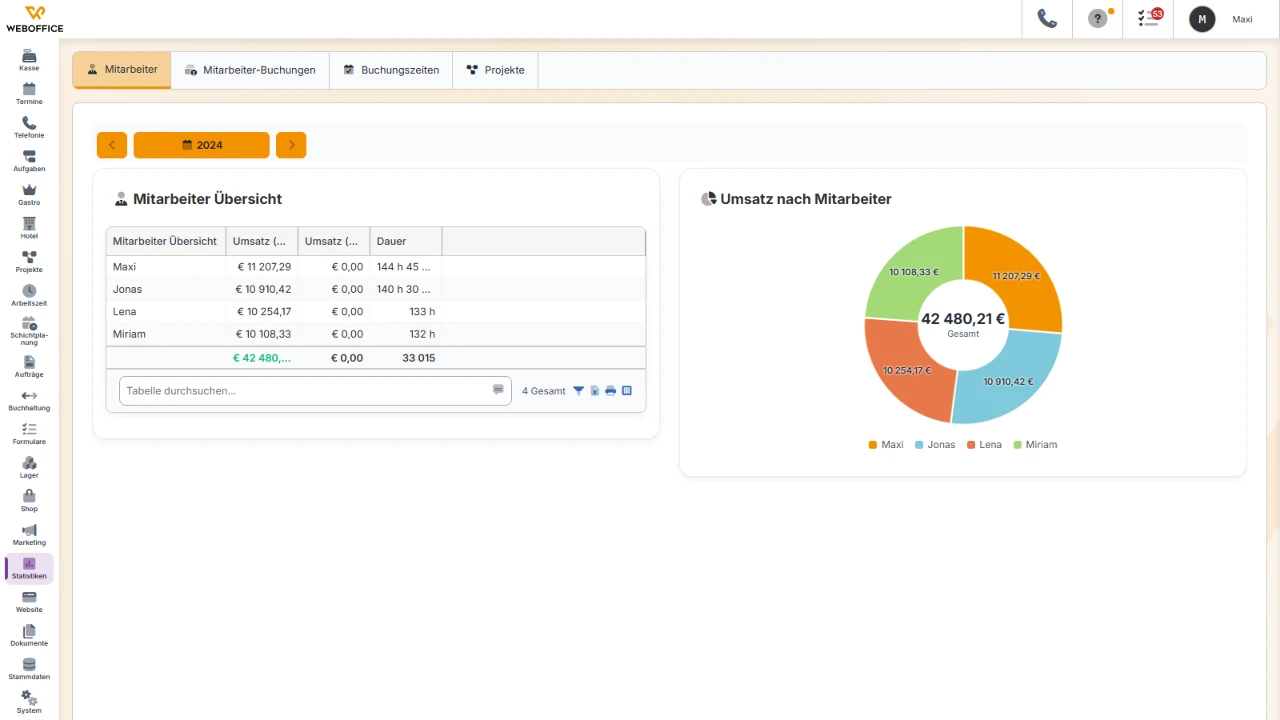Open Projekte in the left sidebar
The image size is (1280, 720).
[29, 262]
